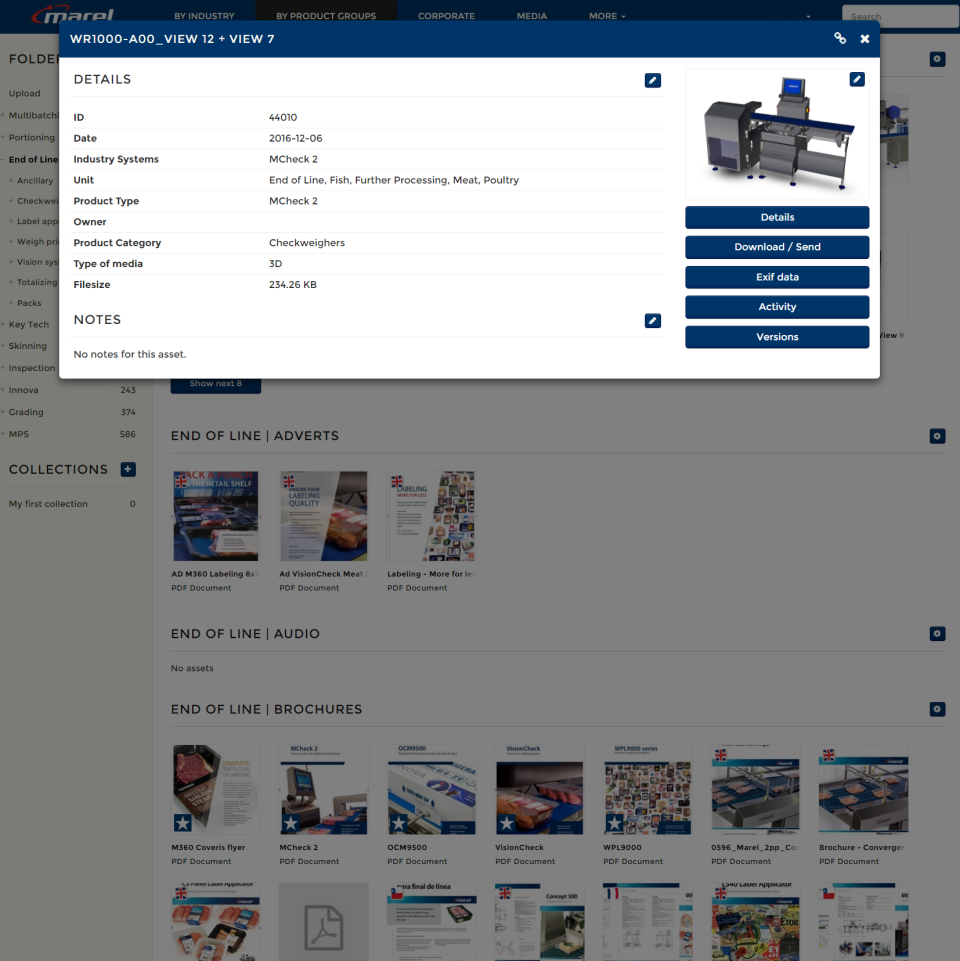Open AD M360 Labeling advert thumbnail
The height and width of the screenshot is (961, 960).
[x=216, y=516]
